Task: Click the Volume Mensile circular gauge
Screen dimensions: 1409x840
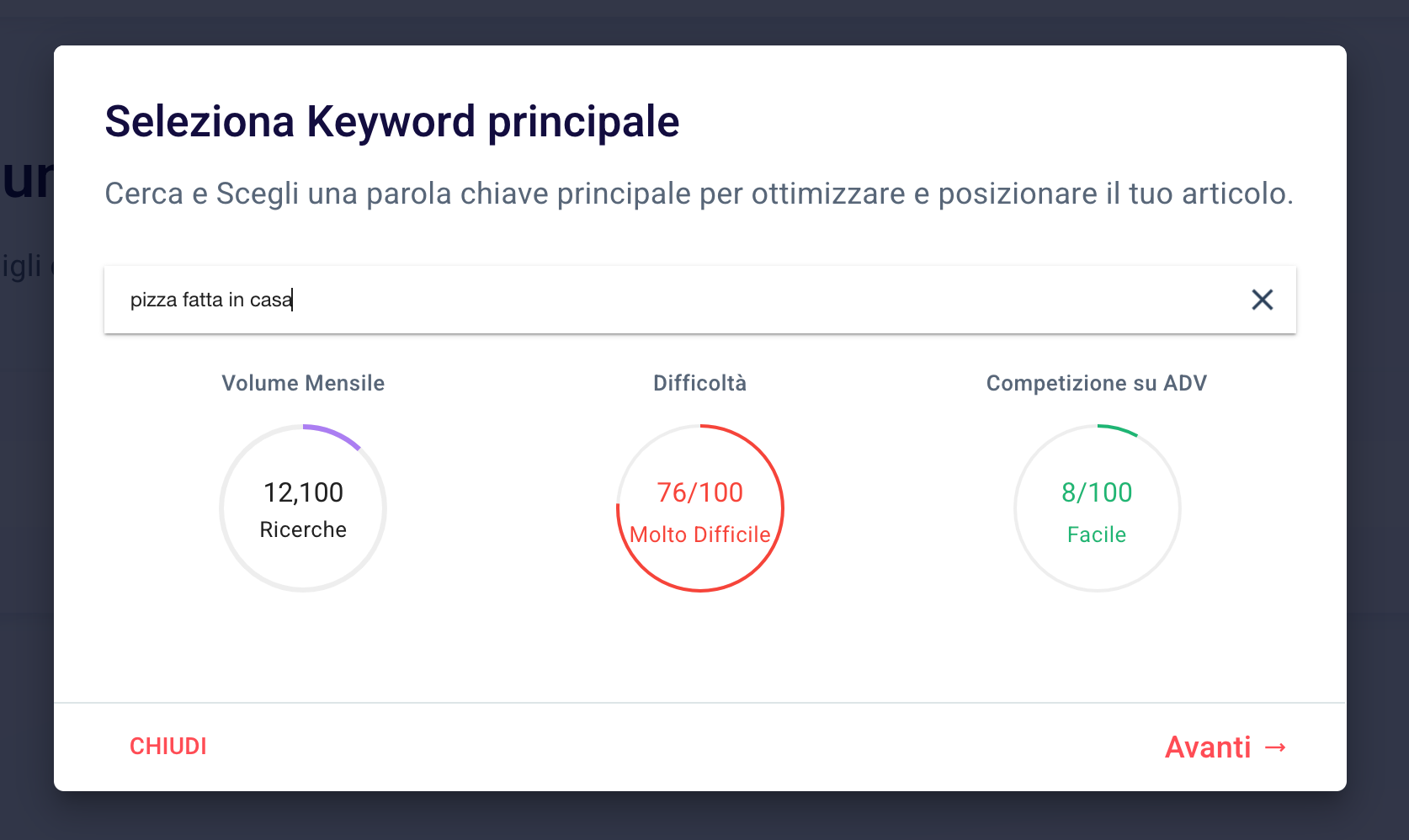Action: tap(303, 508)
